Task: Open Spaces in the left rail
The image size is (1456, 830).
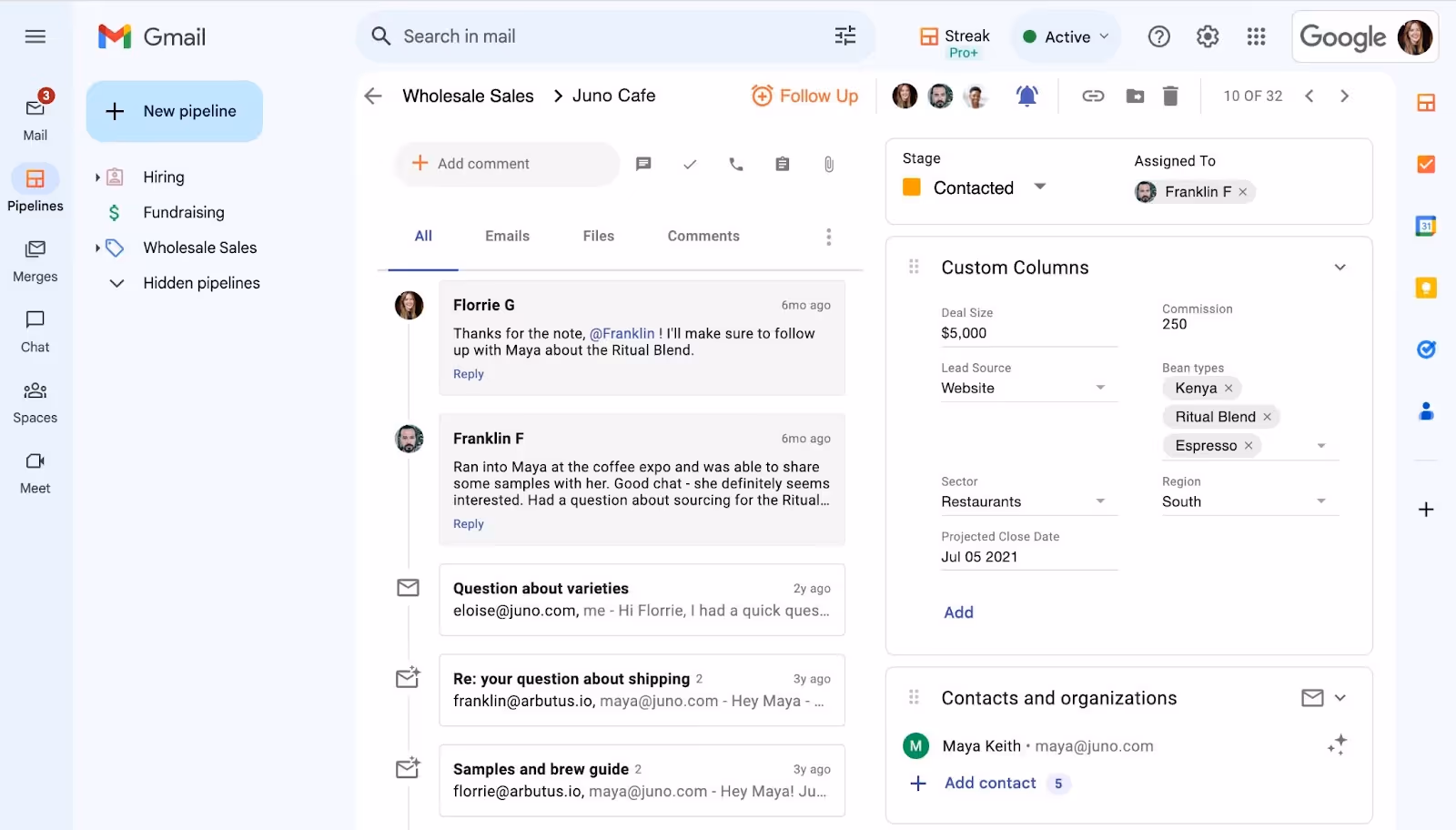Action: click(x=35, y=402)
